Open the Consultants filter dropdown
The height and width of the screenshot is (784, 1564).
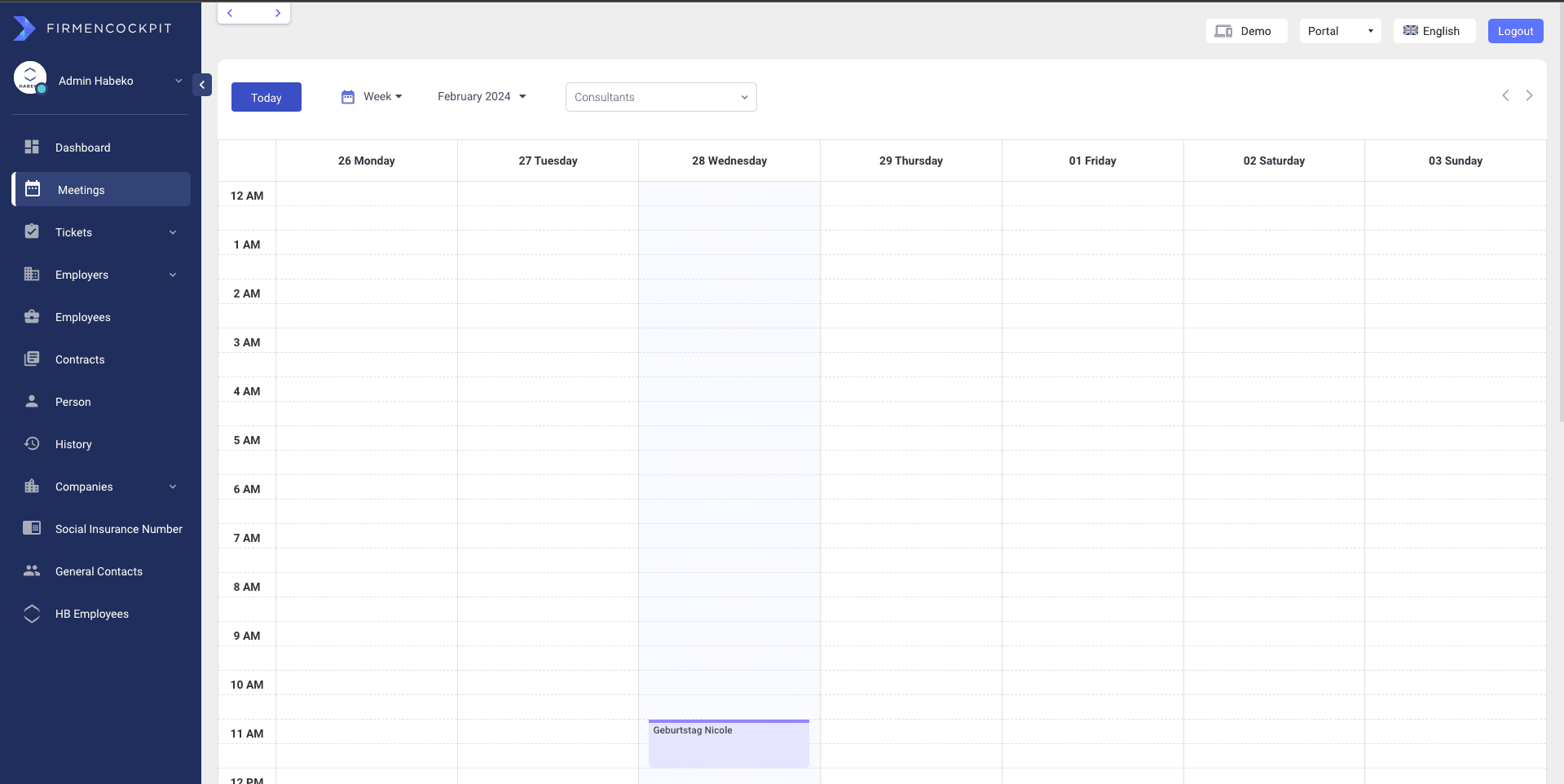(661, 97)
